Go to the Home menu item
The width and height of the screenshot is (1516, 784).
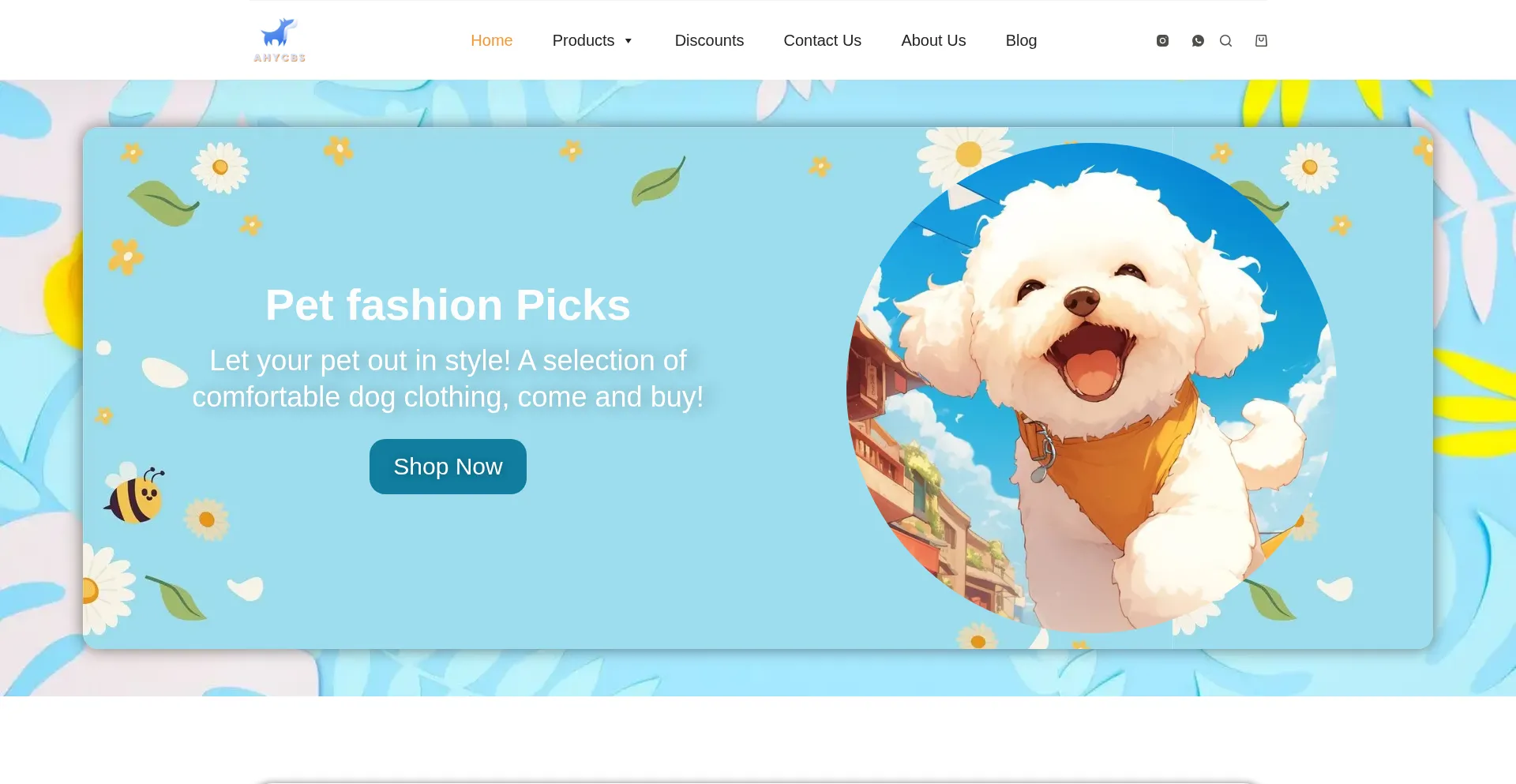[x=491, y=40]
